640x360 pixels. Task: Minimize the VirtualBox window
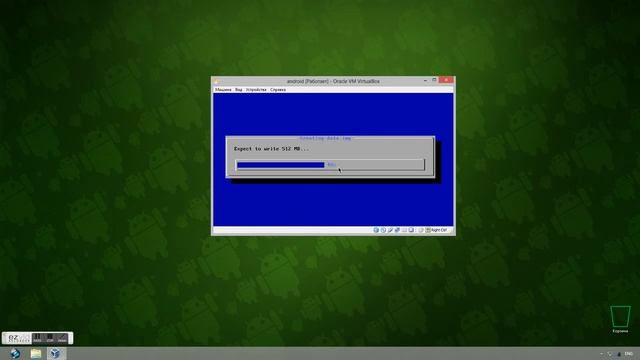coord(425,80)
